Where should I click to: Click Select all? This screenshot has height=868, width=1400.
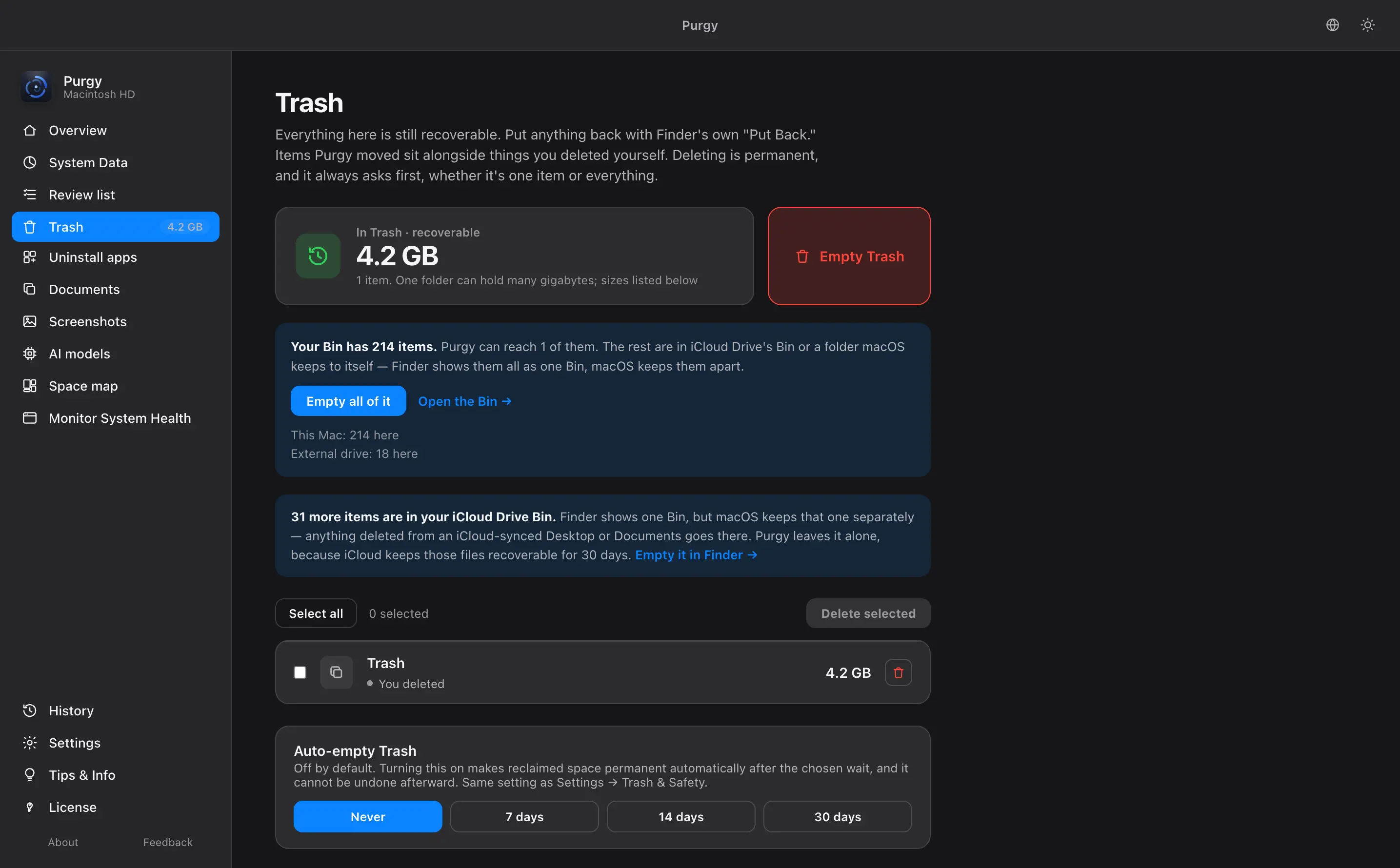[316, 613]
